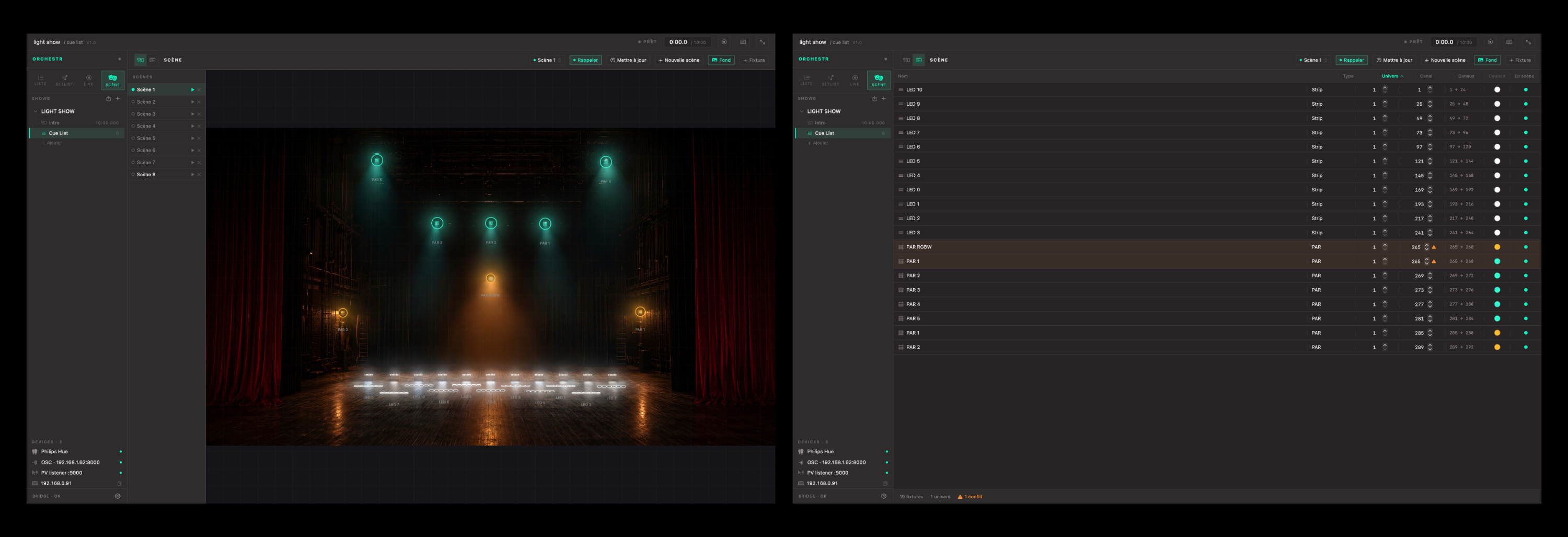Play Scène 2 in the stage view window
The width and height of the screenshot is (1568, 537).
192,101
